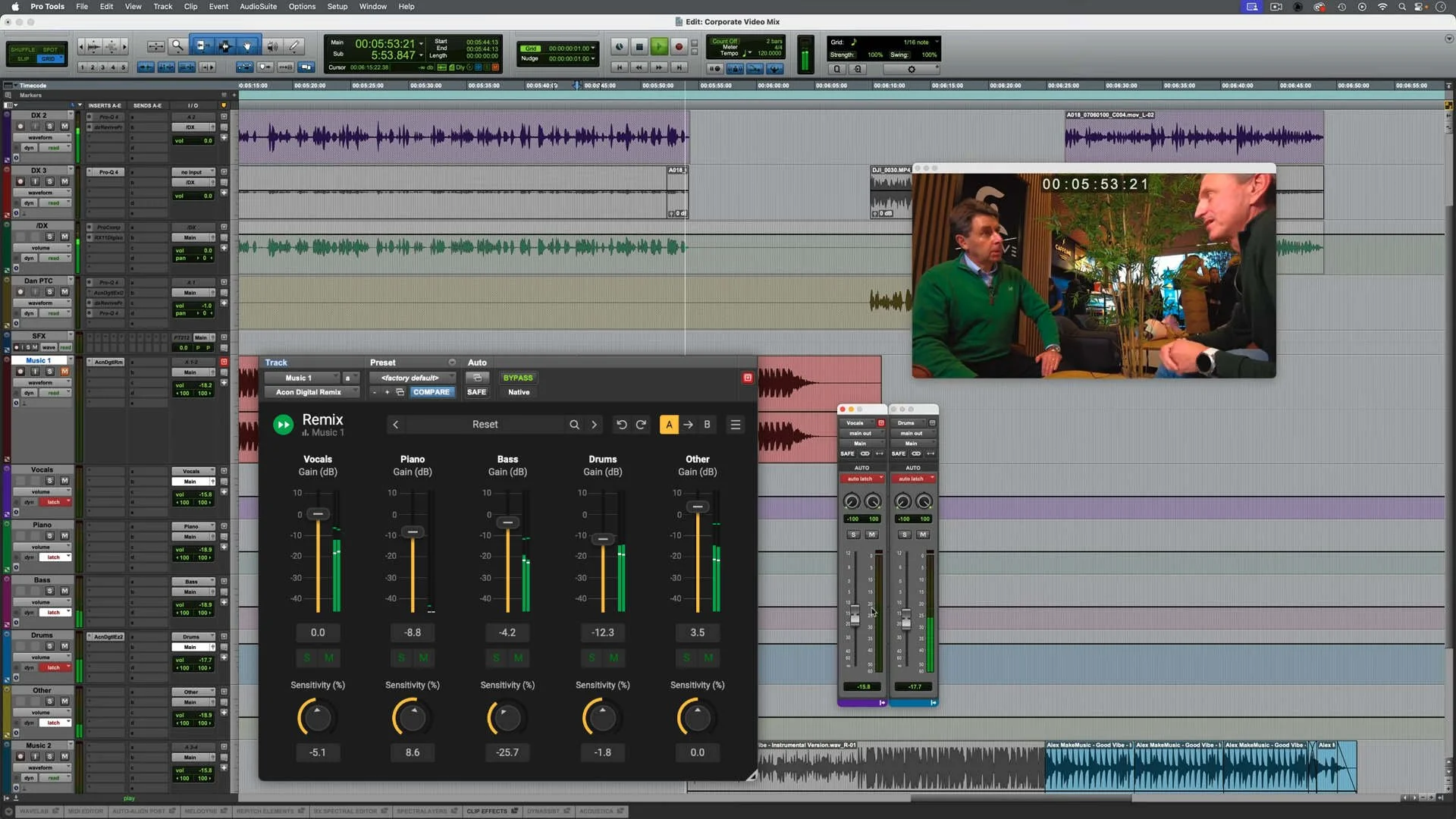This screenshot has width=1456, height=819.
Task: Click the COMPARE button in the plugin header
Action: pos(432,392)
